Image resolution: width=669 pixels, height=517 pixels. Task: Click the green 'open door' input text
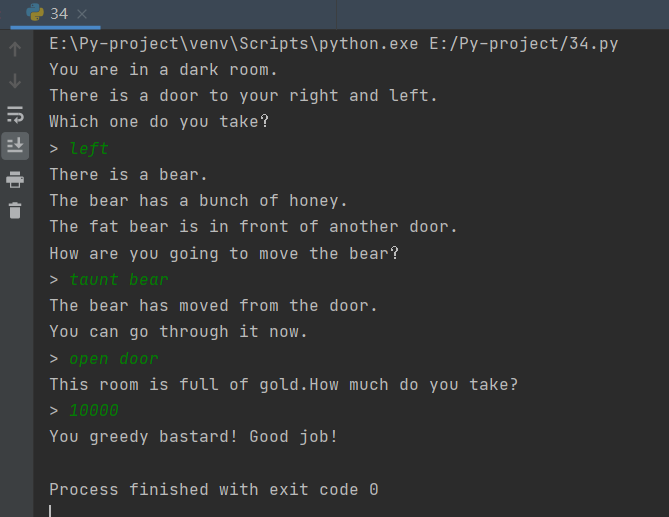(113, 359)
